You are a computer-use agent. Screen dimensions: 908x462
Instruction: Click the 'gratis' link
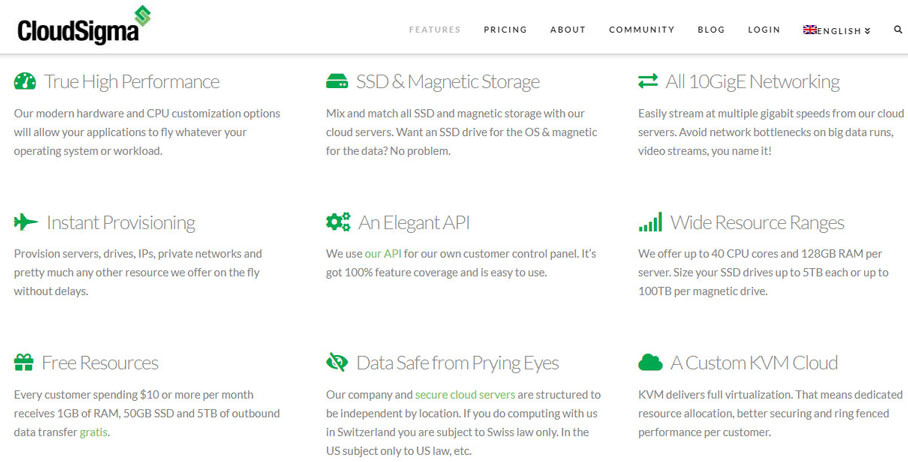pos(93,432)
